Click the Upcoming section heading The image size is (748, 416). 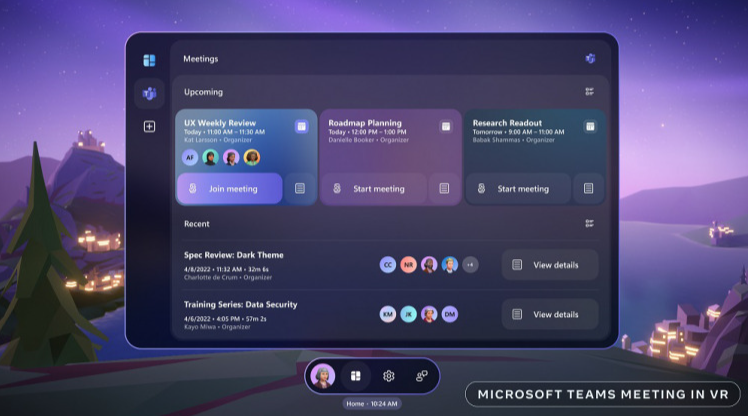click(203, 92)
